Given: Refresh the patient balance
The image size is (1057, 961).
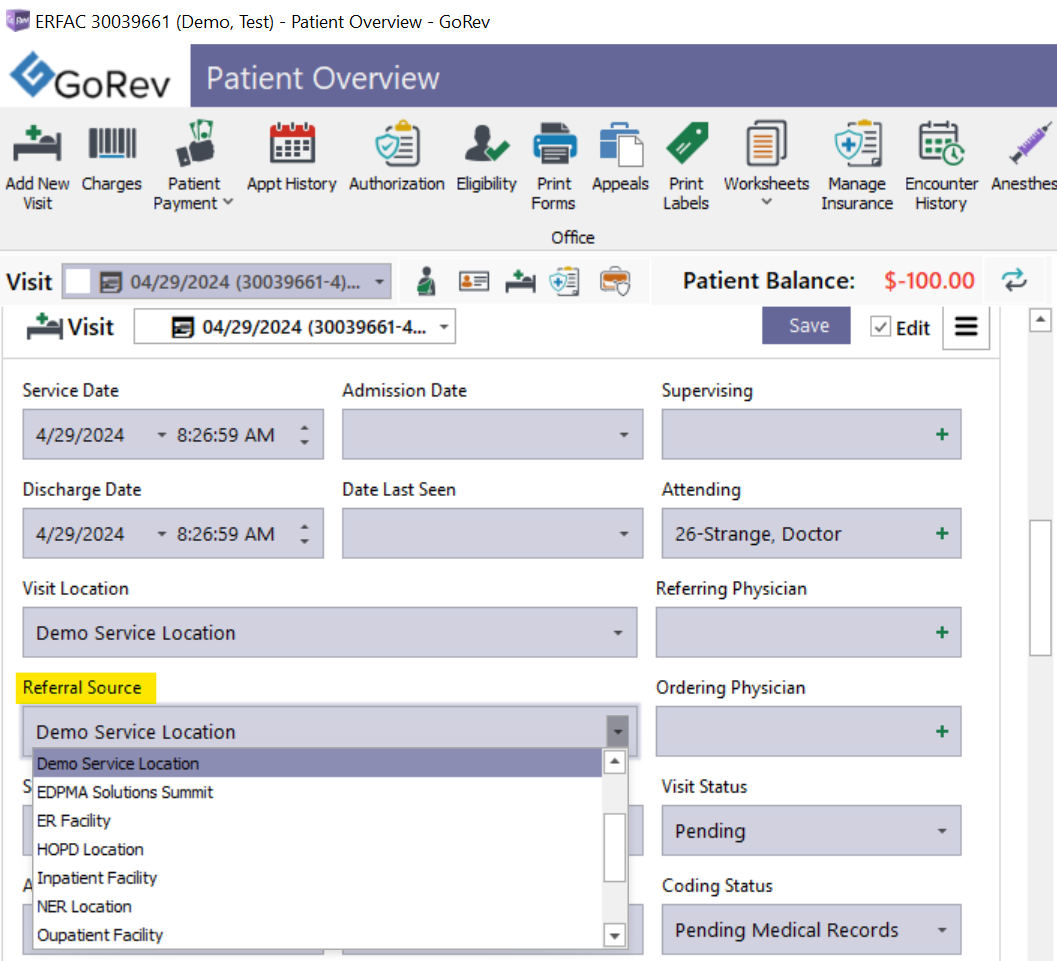Looking at the screenshot, I should [1014, 280].
